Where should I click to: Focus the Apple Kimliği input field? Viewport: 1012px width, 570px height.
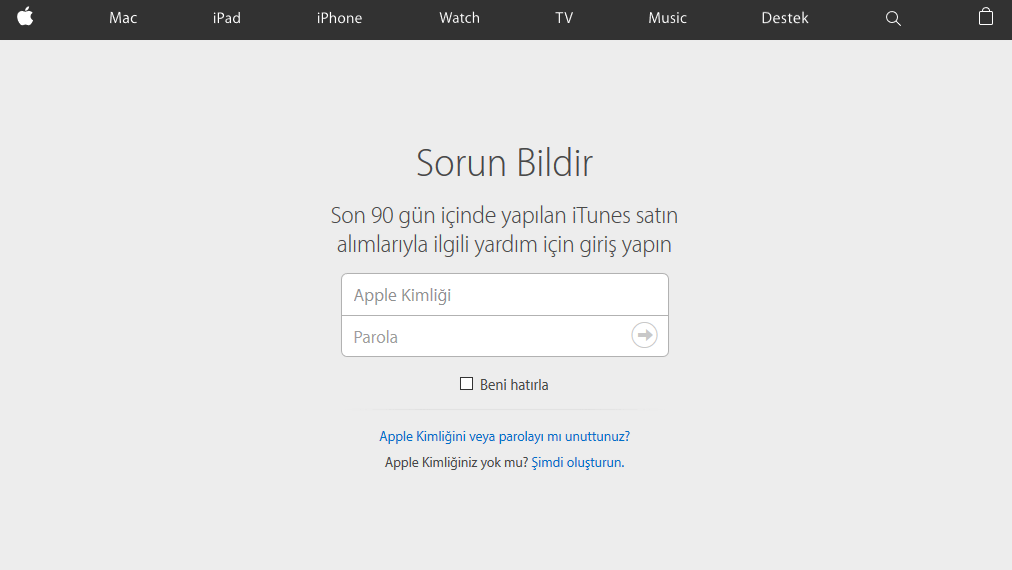coord(505,294)
